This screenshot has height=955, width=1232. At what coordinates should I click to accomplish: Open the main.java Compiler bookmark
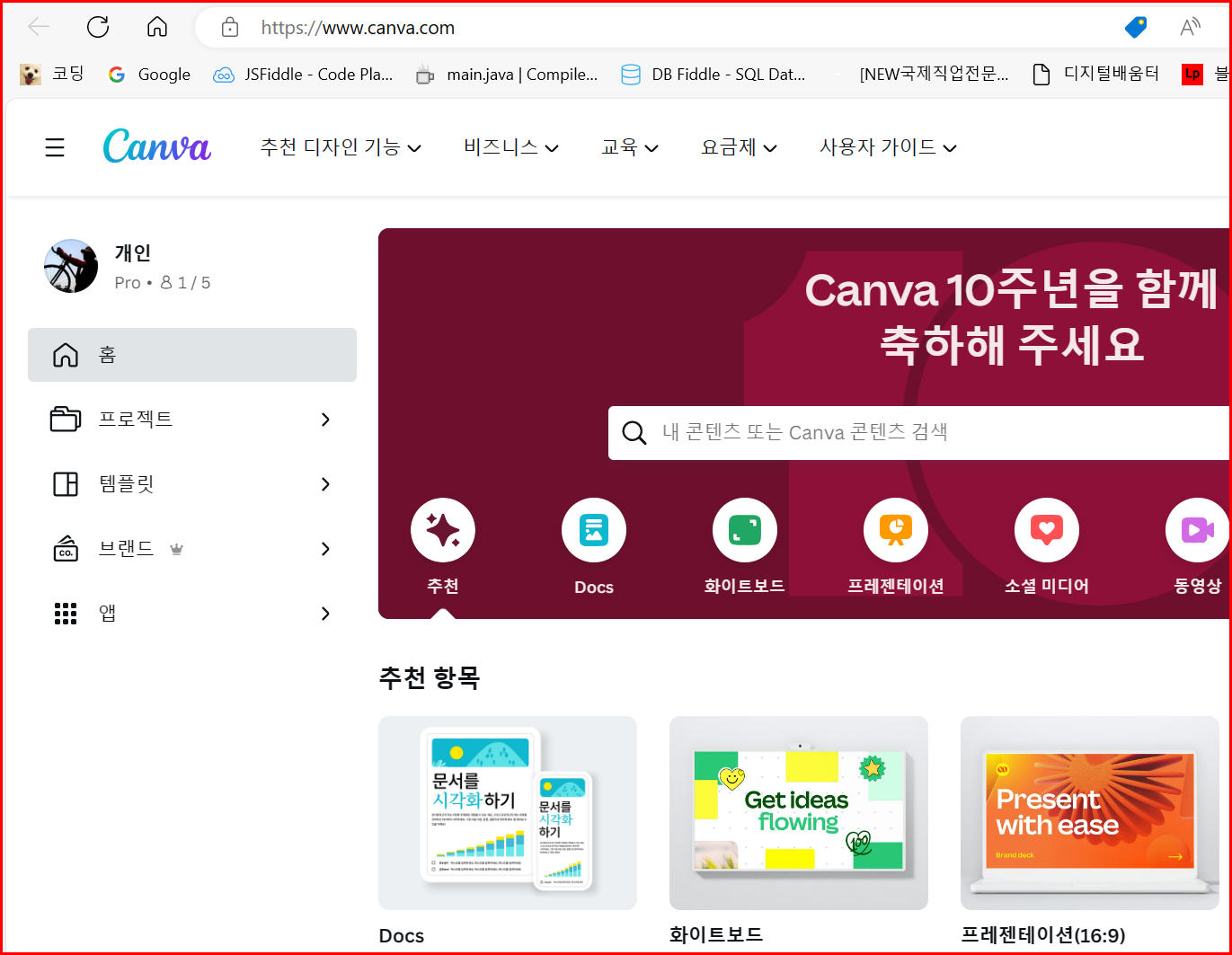(506, 75)
